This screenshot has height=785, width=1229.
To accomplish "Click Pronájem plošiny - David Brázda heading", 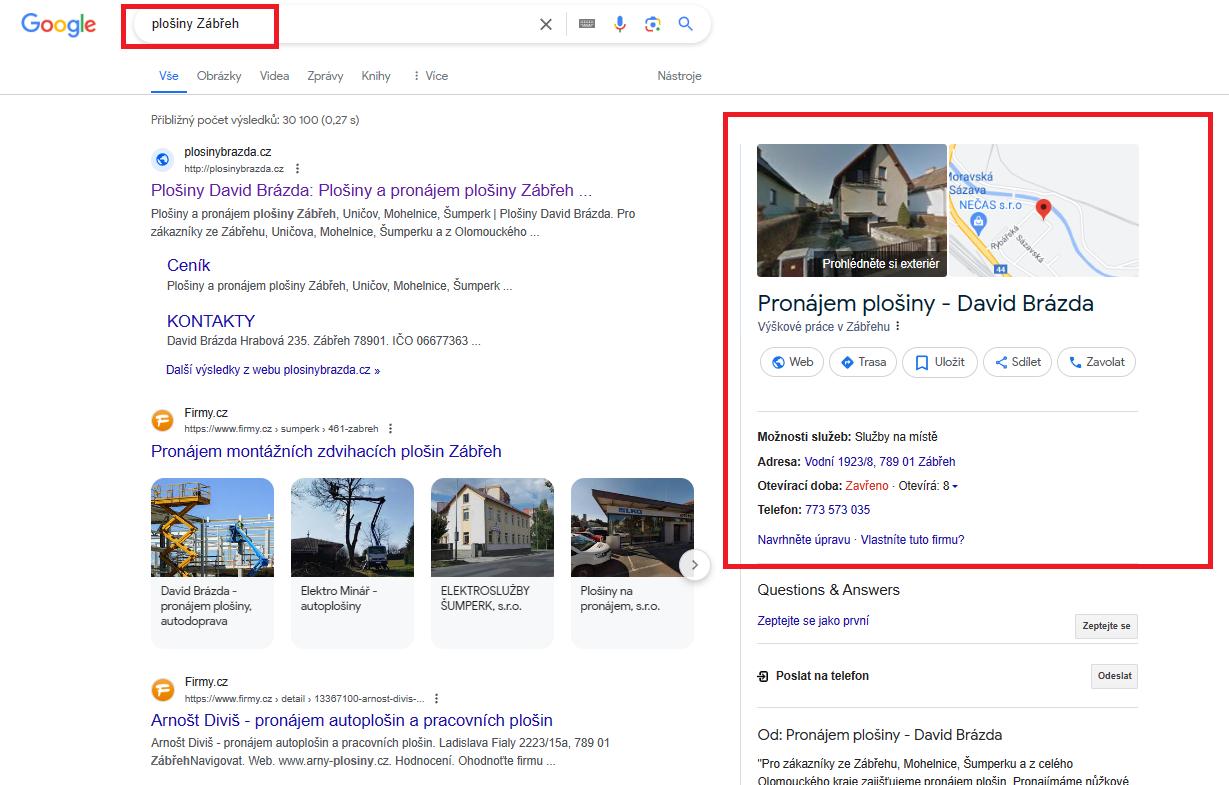I will [x=926, y=304].
